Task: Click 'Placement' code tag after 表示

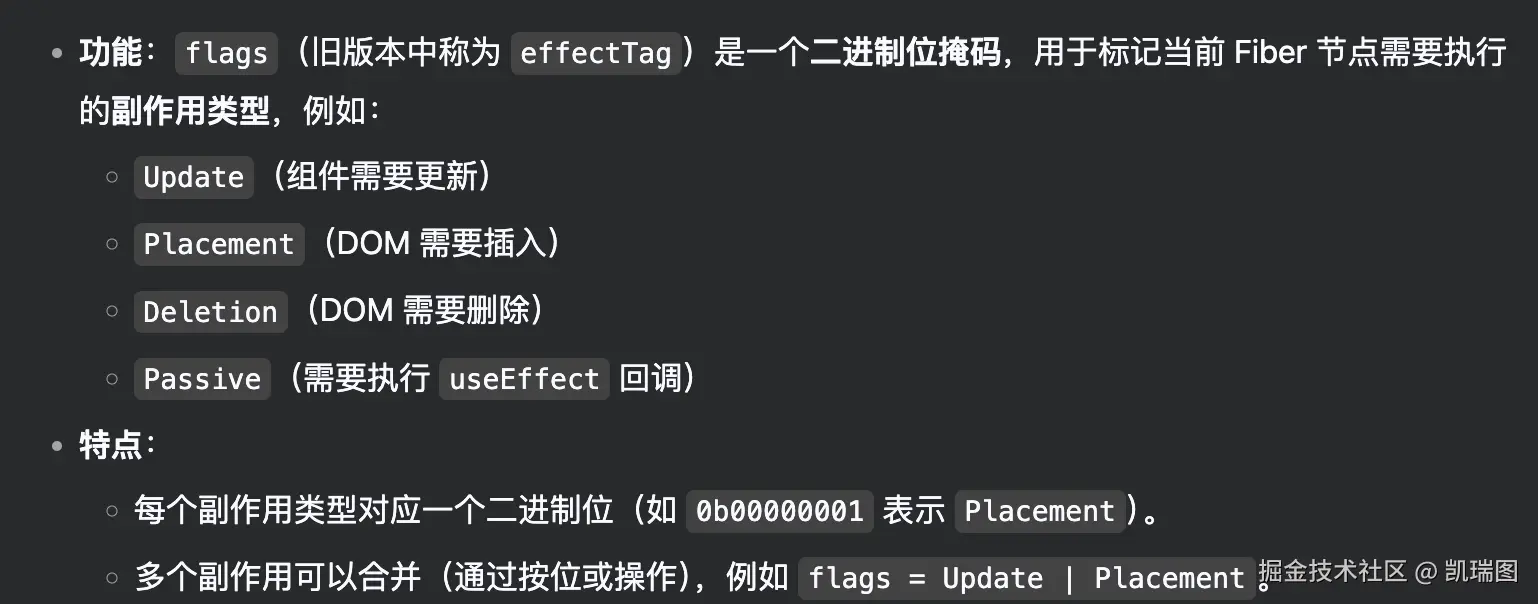Action: pyautogui.click(x=1039, y=512)
